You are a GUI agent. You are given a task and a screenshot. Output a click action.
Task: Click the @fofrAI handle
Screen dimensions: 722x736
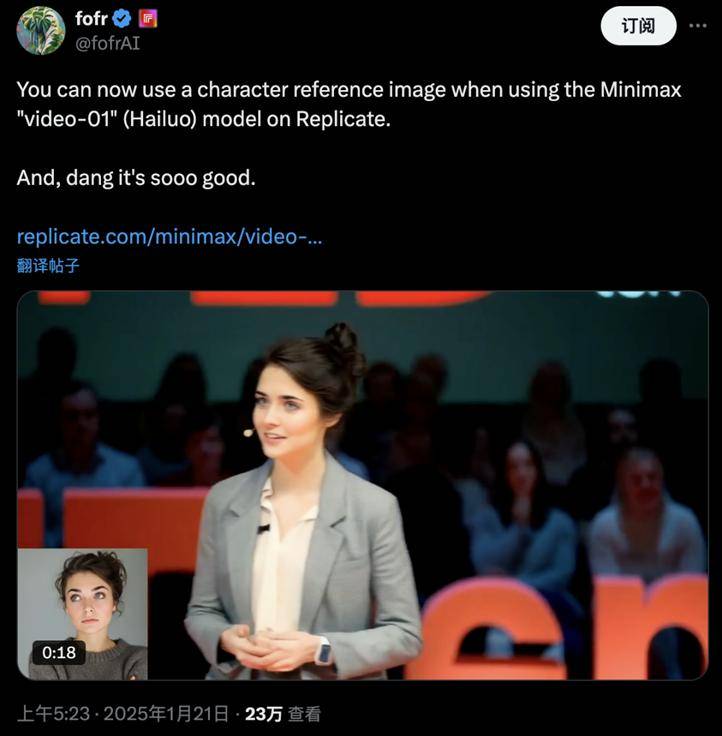[108, 43]
